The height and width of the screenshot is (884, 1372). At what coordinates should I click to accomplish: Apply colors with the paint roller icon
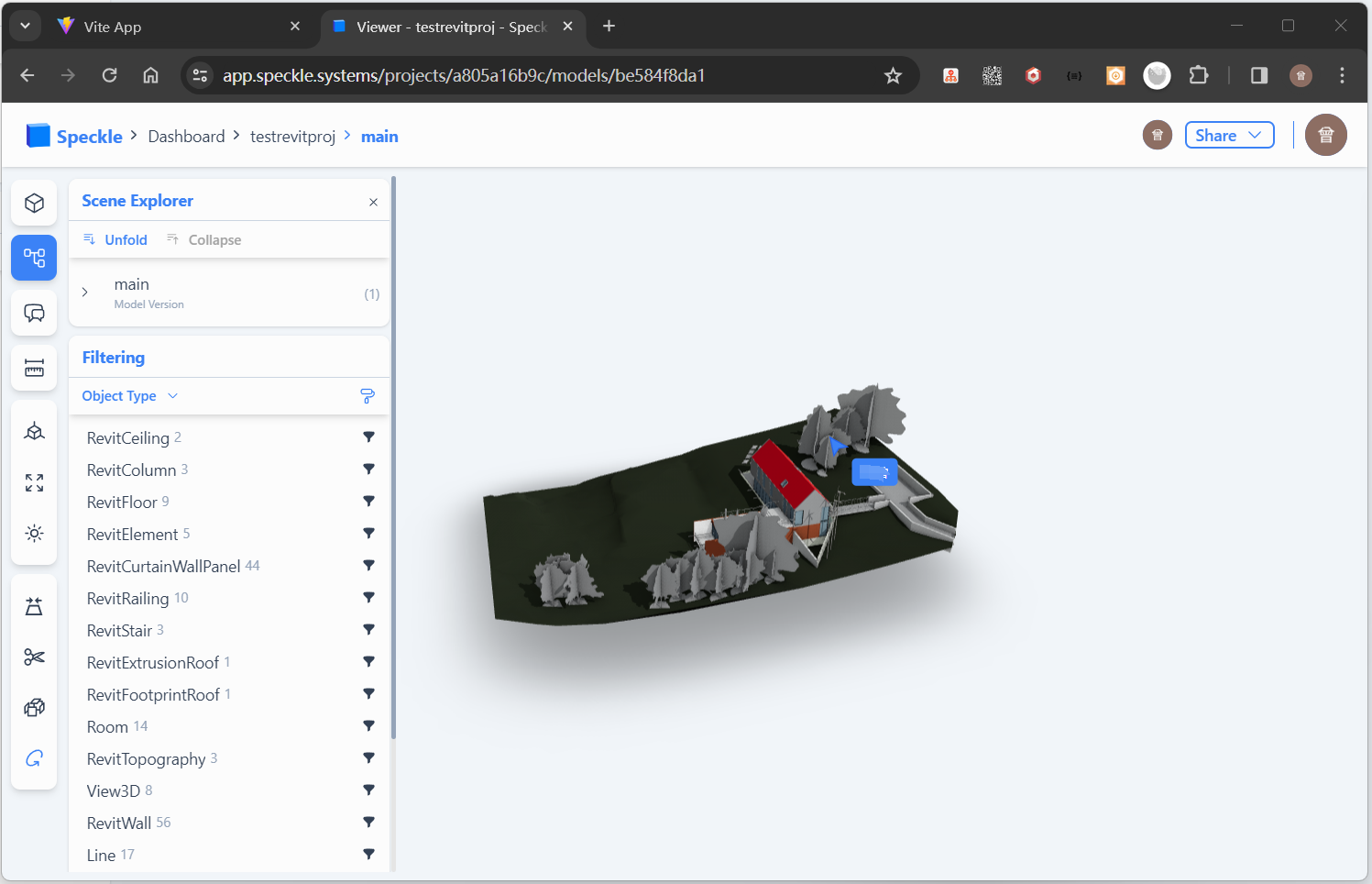point(368,396)
